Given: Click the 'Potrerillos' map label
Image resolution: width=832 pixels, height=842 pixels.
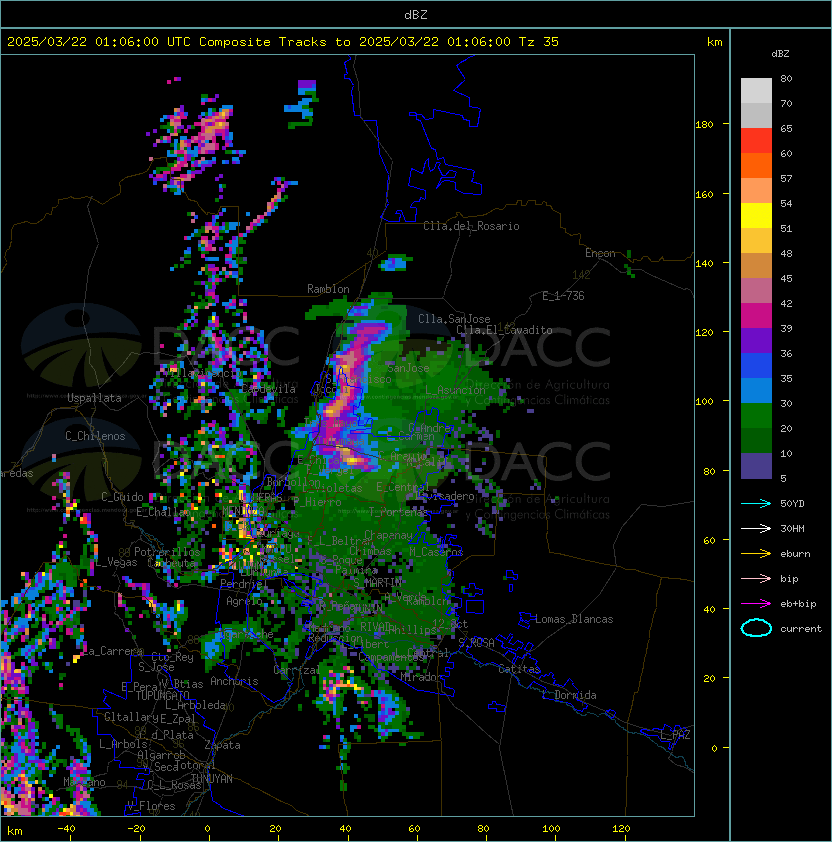Looking at the screenshot, I should pyautogui.click(x=167, y=552).
